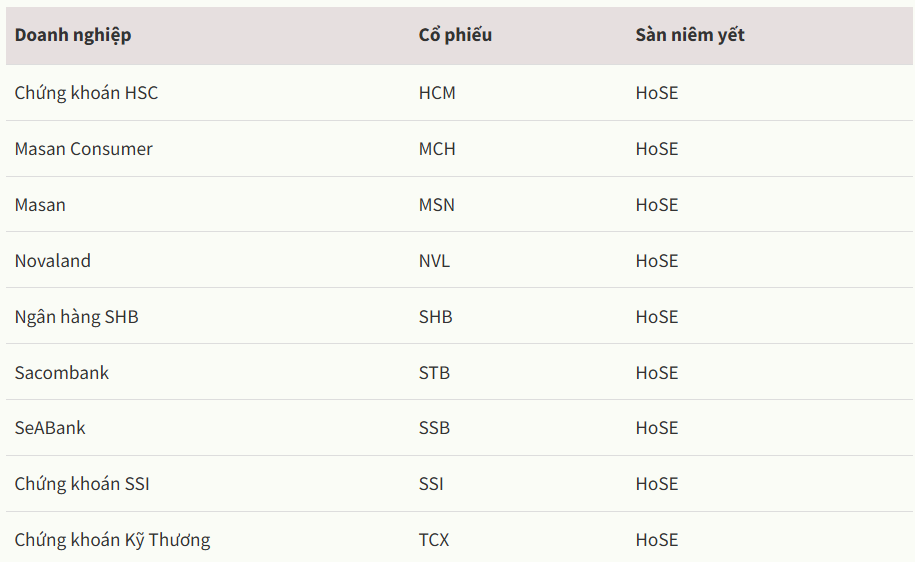
Task: Click the SeABank row name
Action: pos(50,428)
